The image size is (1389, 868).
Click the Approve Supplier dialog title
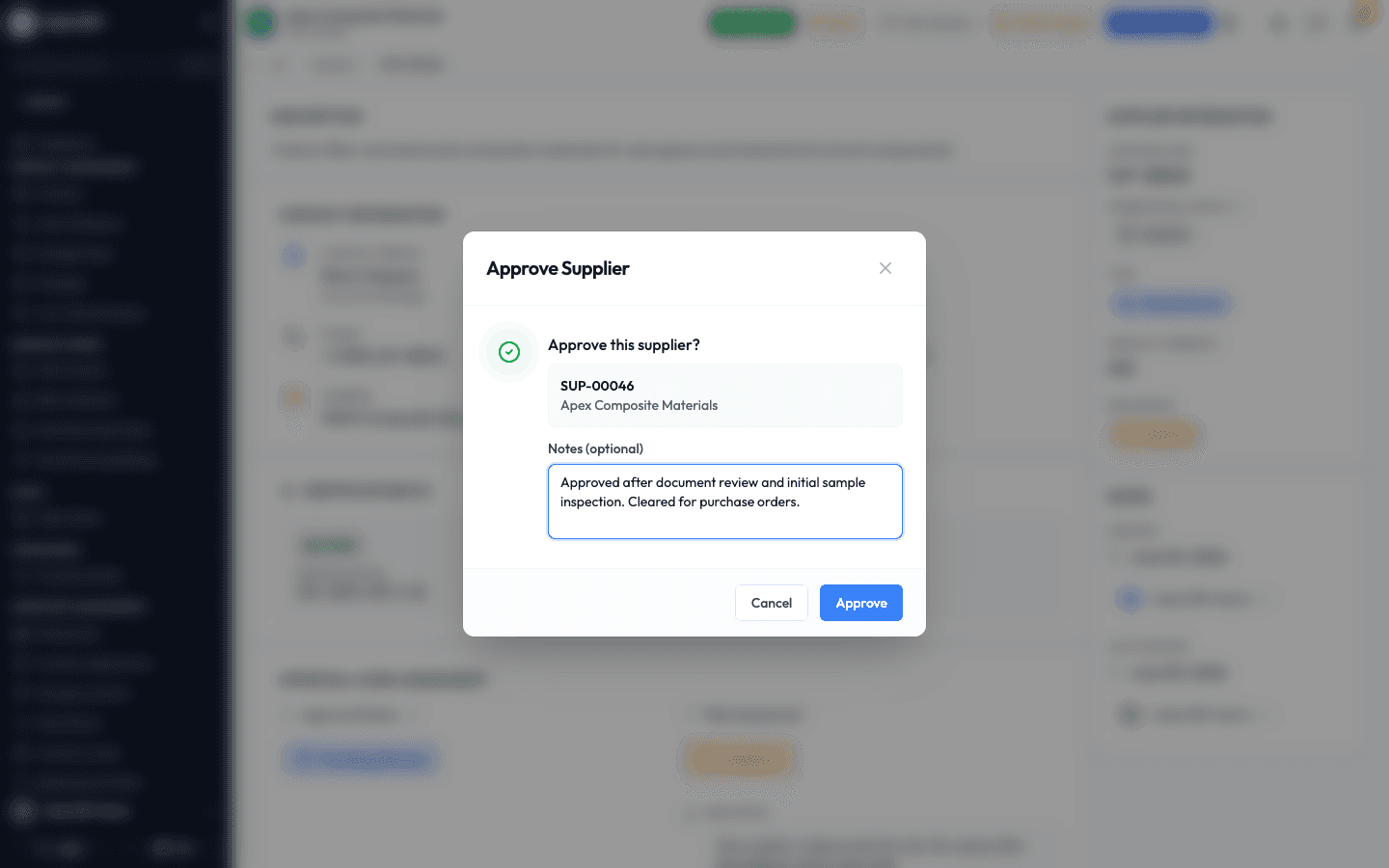[x=558, y=268]
